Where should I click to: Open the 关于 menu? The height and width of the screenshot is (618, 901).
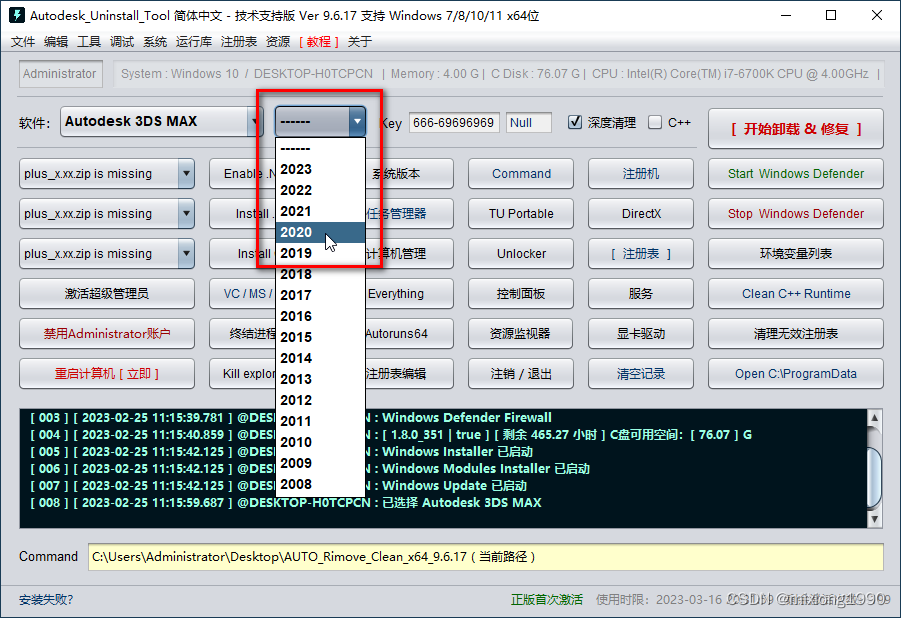[x=360, y=42]
